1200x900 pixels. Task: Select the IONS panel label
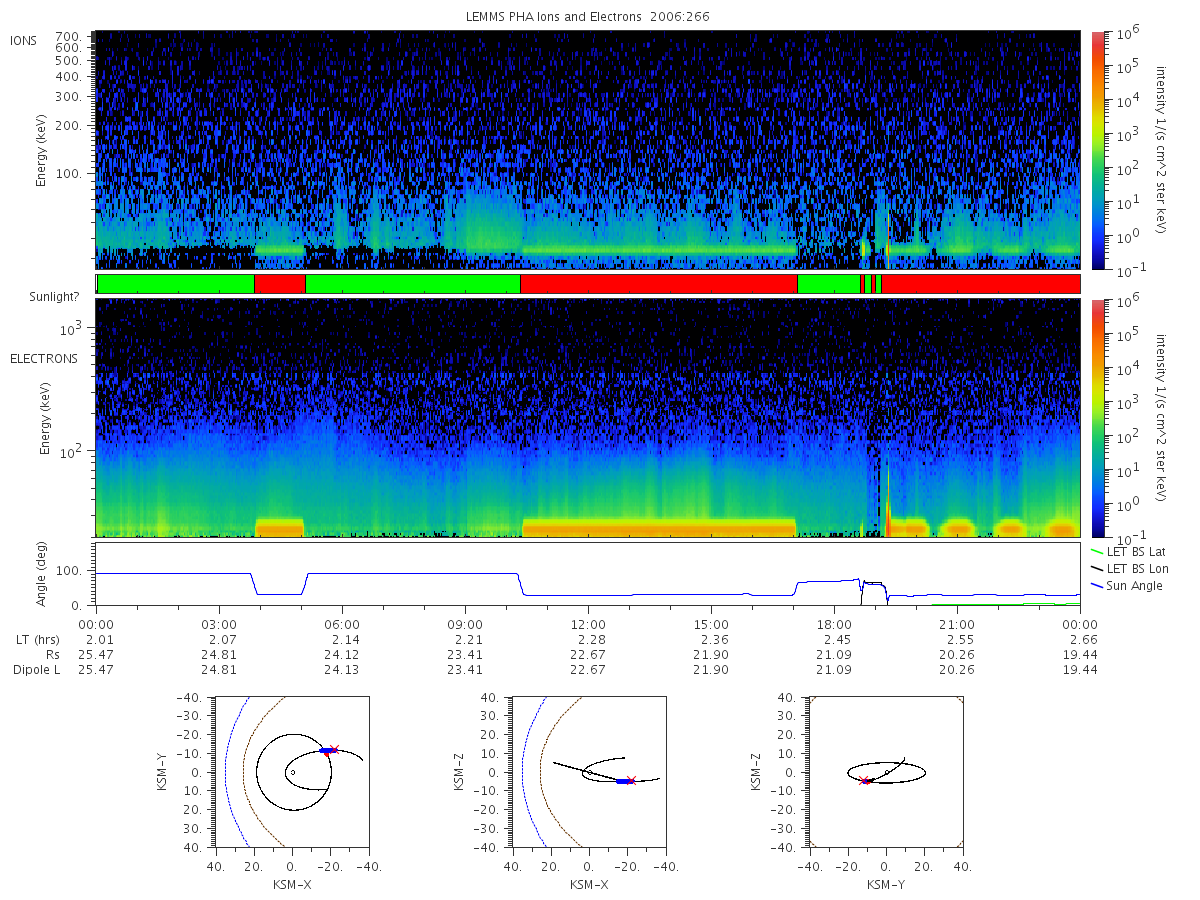[x=24, y=40]
